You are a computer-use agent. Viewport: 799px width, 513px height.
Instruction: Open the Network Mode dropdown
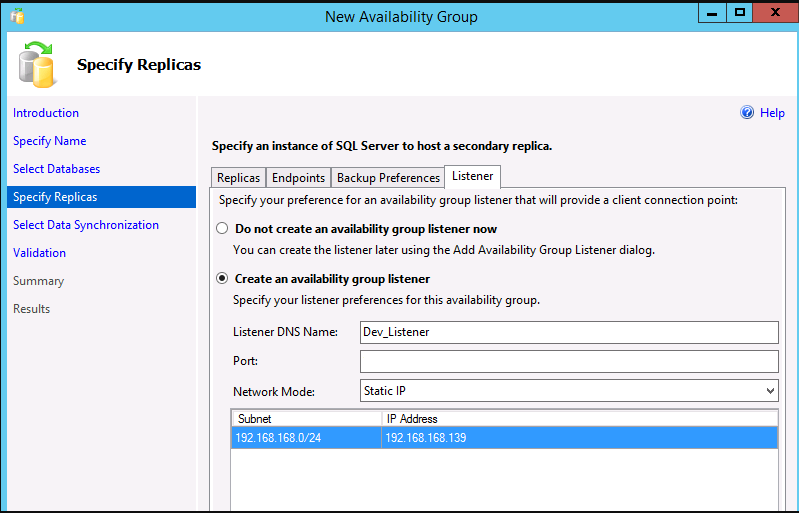[x=569, y=391]
